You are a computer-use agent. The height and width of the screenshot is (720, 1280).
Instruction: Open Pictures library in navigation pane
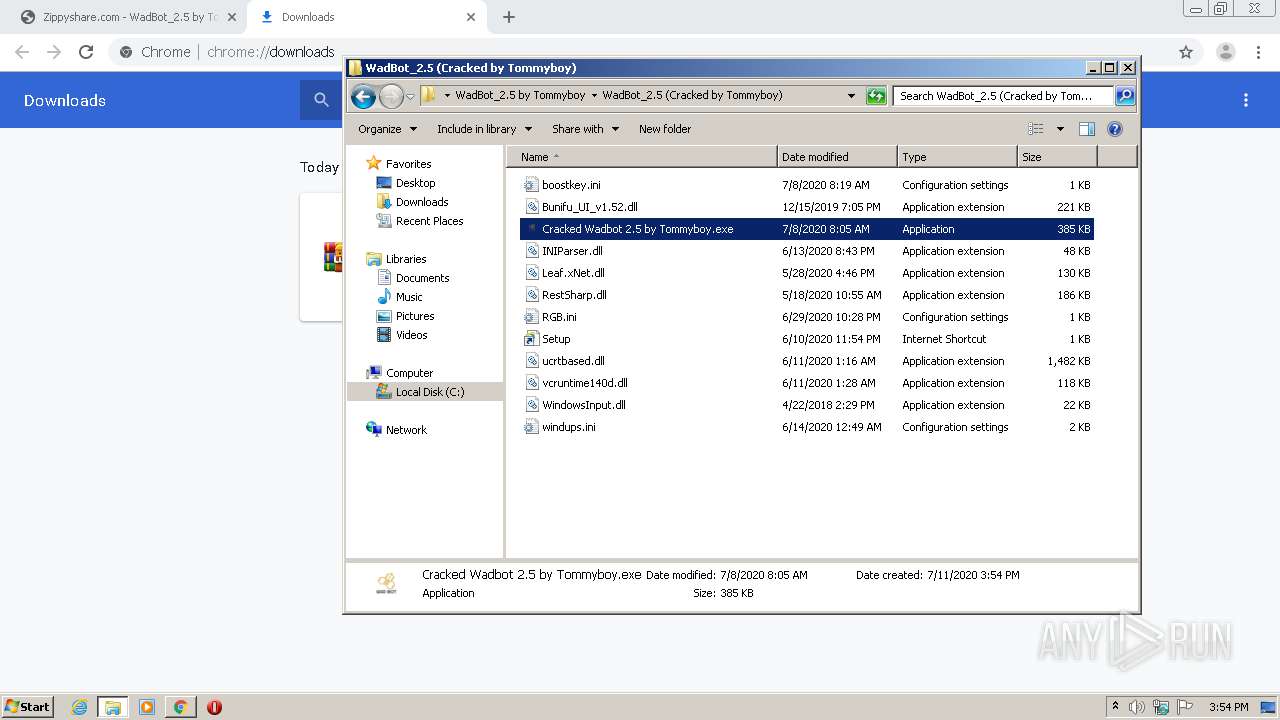tap(405, 316)
